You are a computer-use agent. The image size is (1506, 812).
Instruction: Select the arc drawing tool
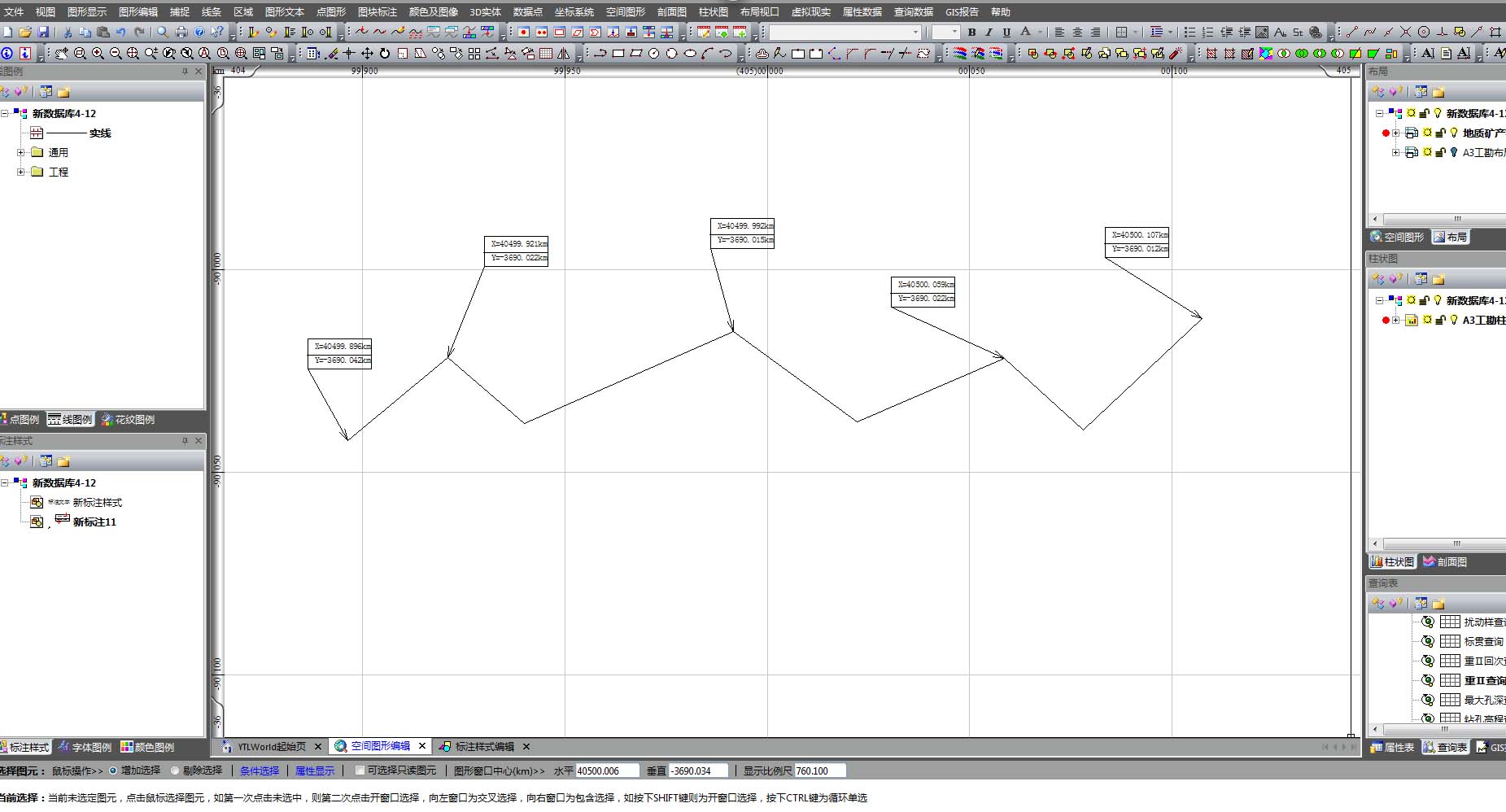coord(708,53)
